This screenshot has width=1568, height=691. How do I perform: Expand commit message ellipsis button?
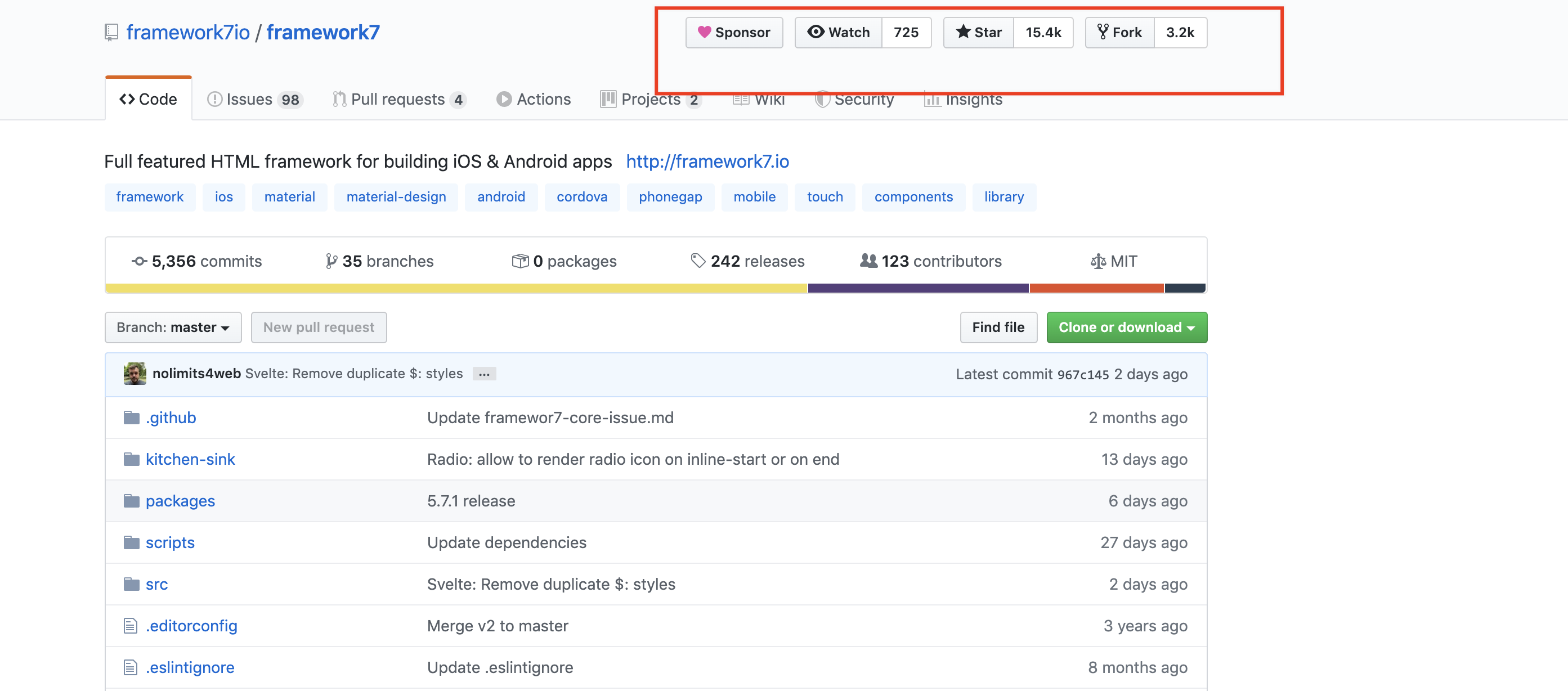pos(484,374)
